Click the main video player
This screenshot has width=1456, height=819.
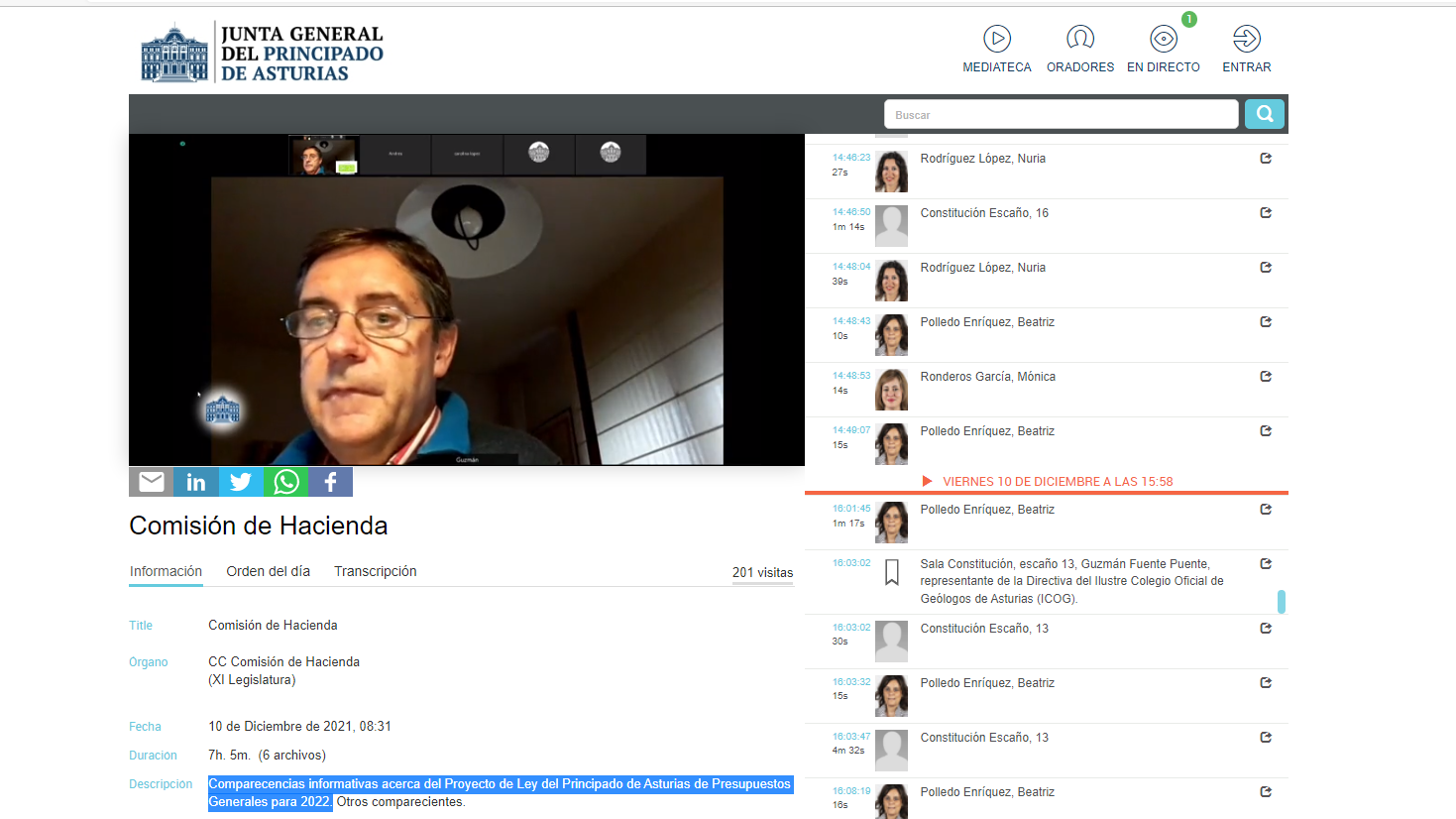coord(467,299)
